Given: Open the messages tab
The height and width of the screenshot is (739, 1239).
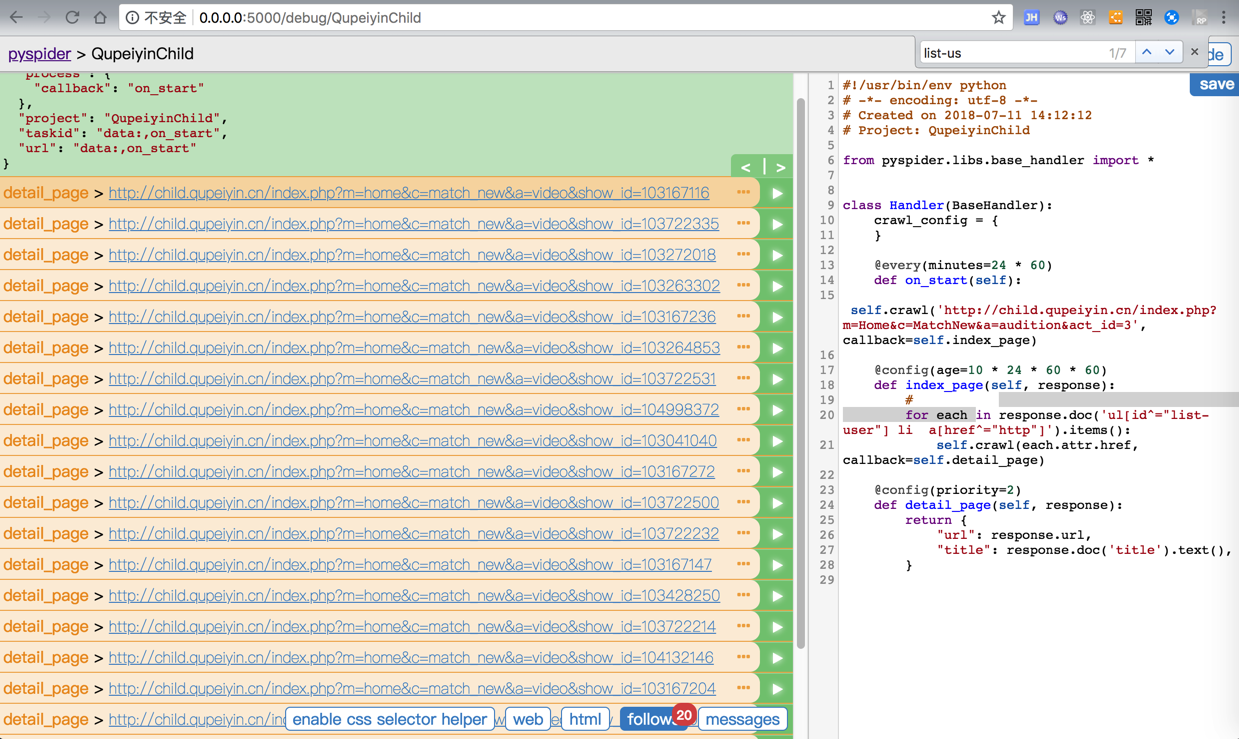Looking at the screenshot, I should tap(742, 719).
